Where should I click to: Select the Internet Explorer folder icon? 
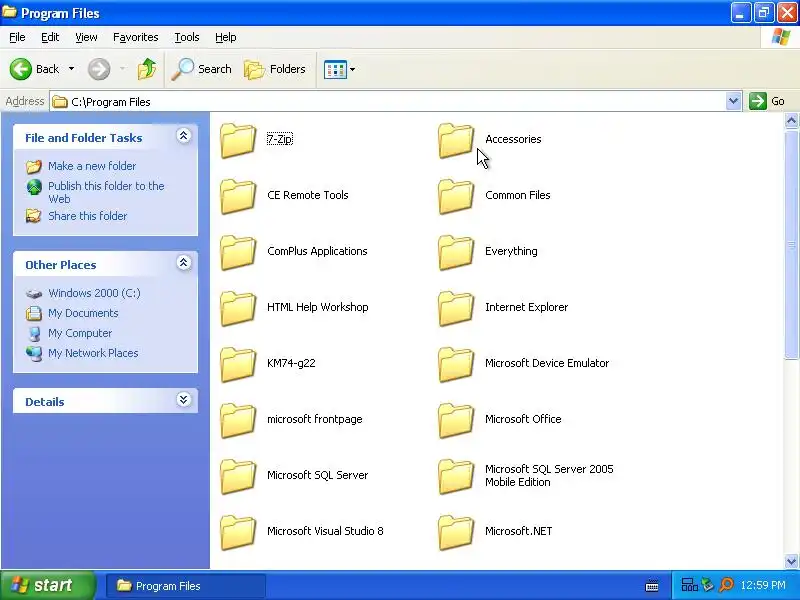tap(456, 309)
